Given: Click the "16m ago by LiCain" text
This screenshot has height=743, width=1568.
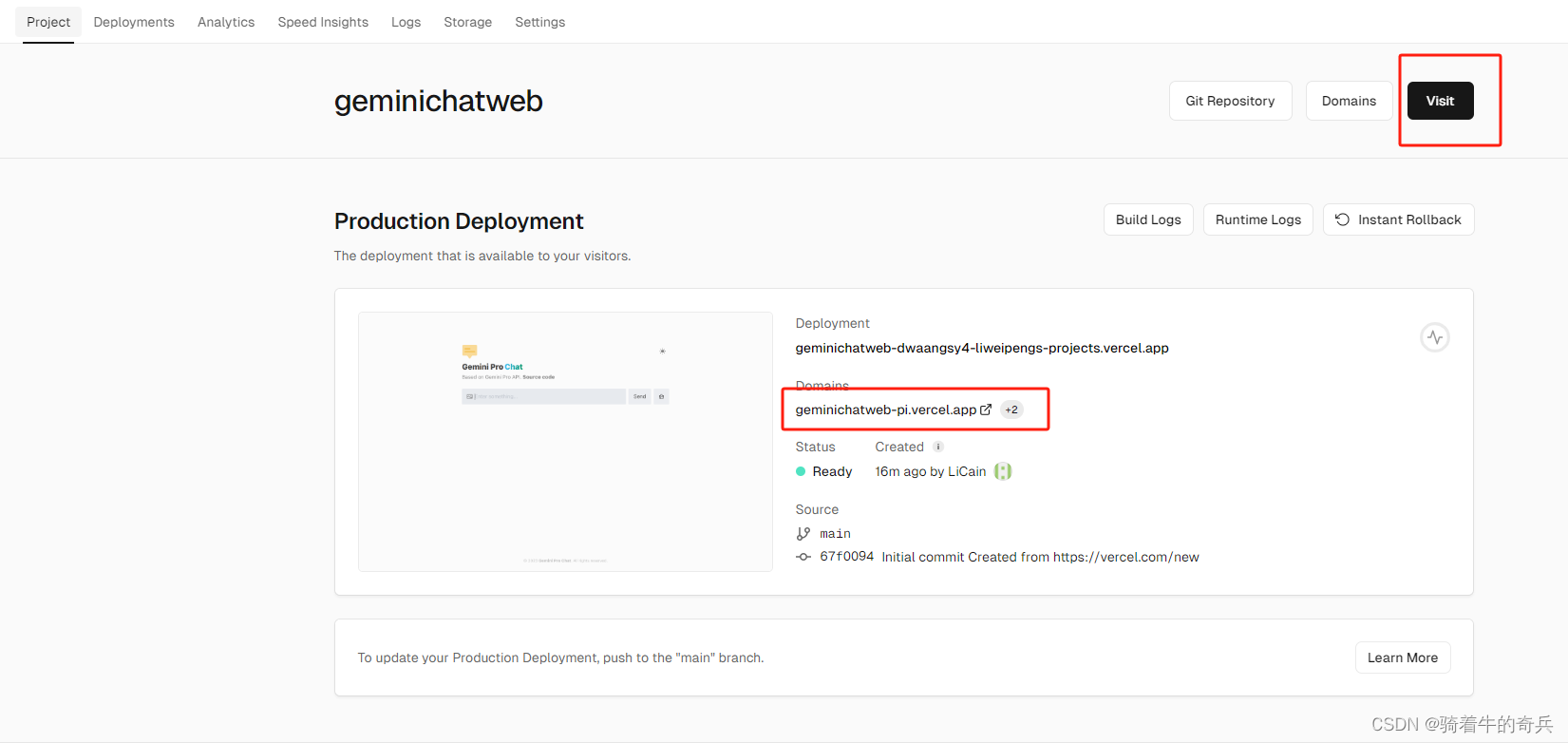Looking at the screenshot, I should click(931, 471).
